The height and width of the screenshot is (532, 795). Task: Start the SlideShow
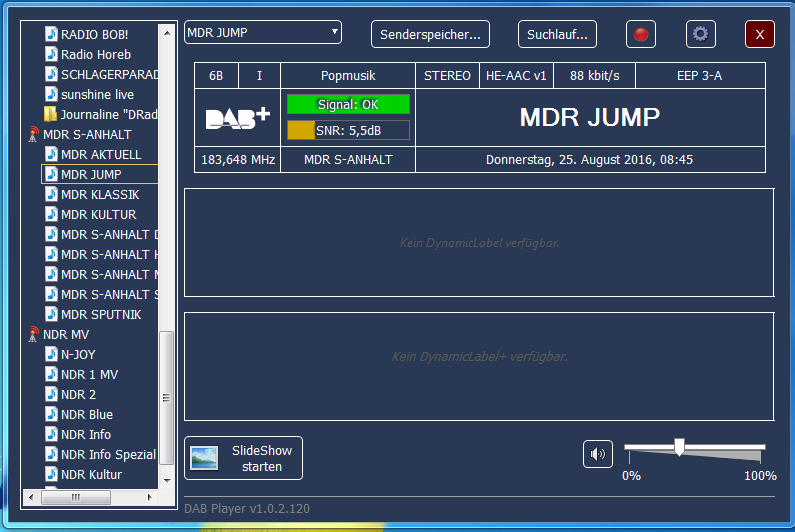coord(244,458)
